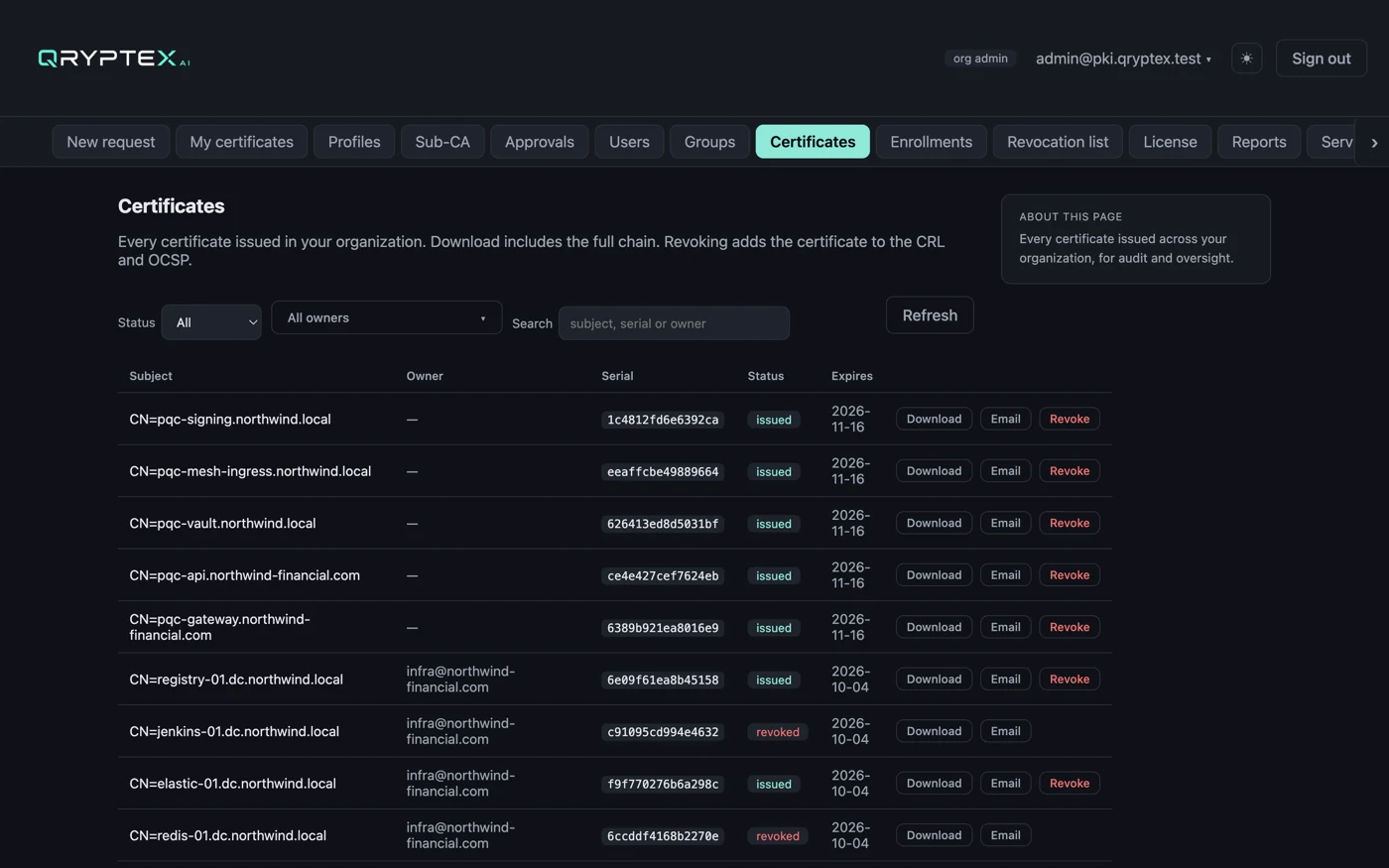Open the License tab
This screenshot has width=1389, height=868.
(x=1170, y=142)
